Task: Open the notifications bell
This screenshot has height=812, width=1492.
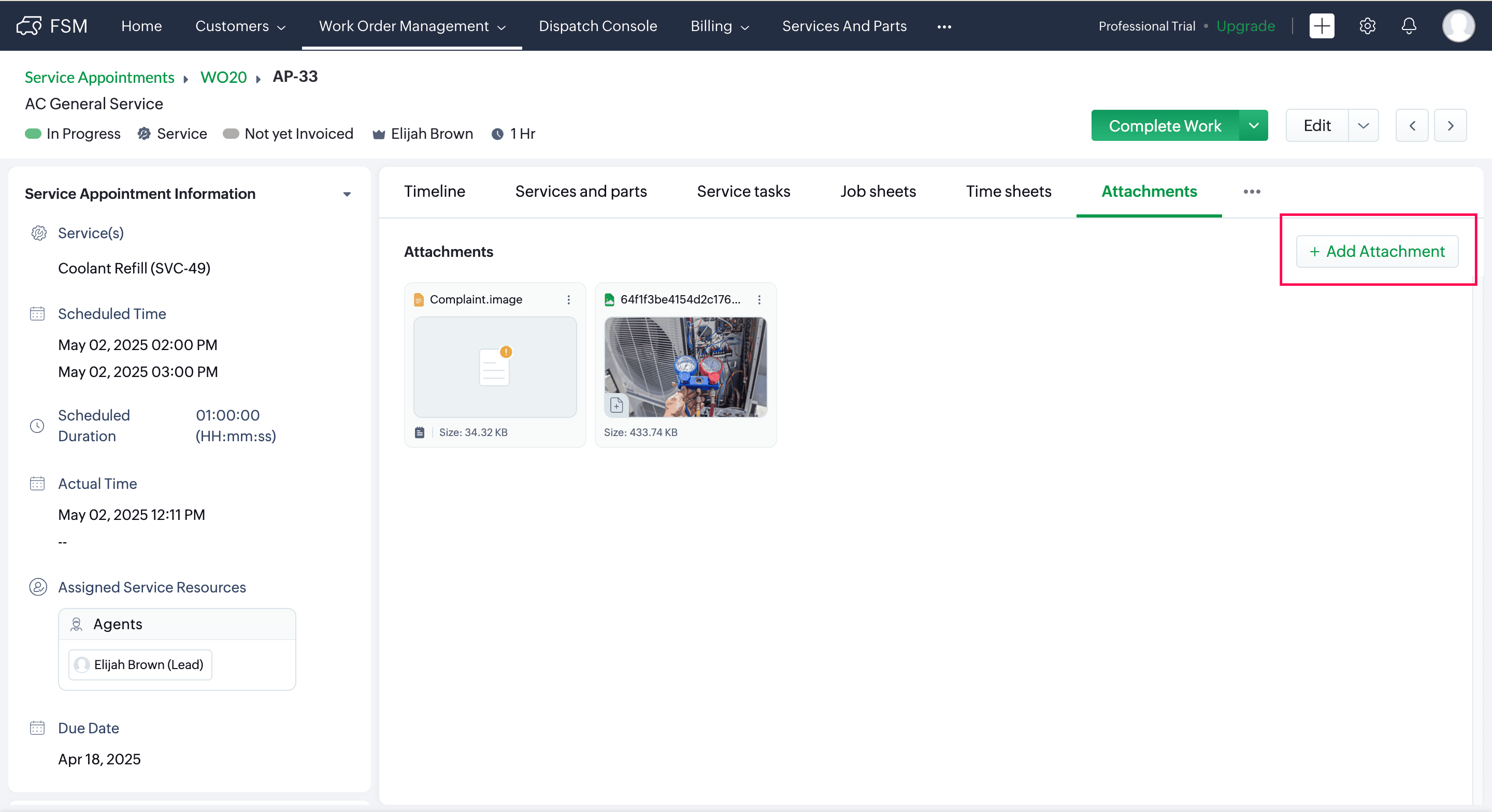Action: tap(1409, 26)
